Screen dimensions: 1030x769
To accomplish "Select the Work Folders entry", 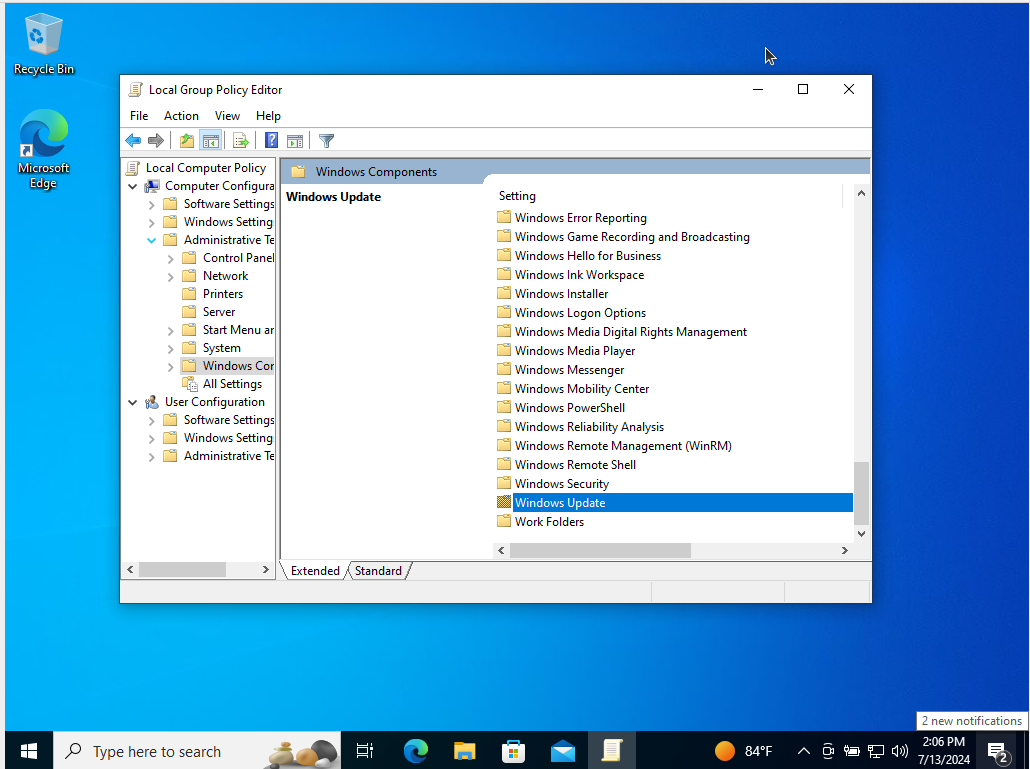I will click(549, 522).
